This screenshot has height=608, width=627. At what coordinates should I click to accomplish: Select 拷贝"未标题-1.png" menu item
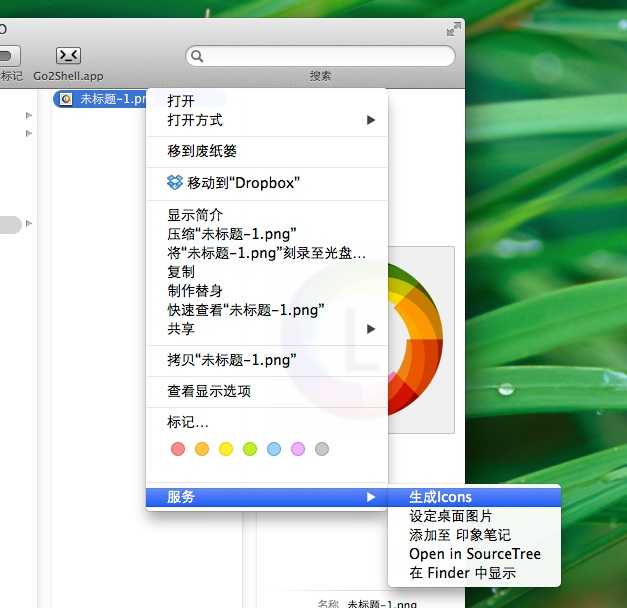[x=267, y=360]
